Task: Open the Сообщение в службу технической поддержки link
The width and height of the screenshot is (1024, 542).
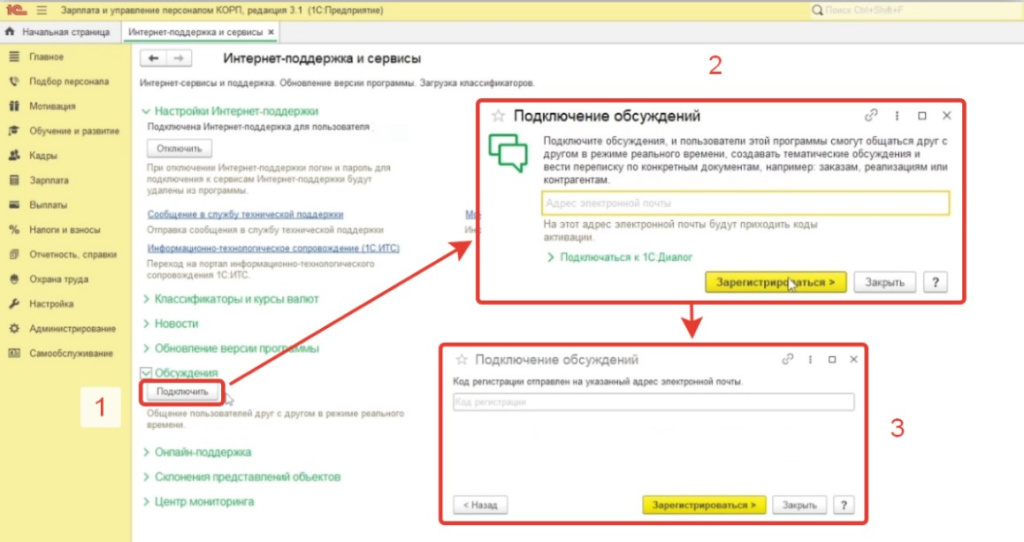Action: click(245, 214)
